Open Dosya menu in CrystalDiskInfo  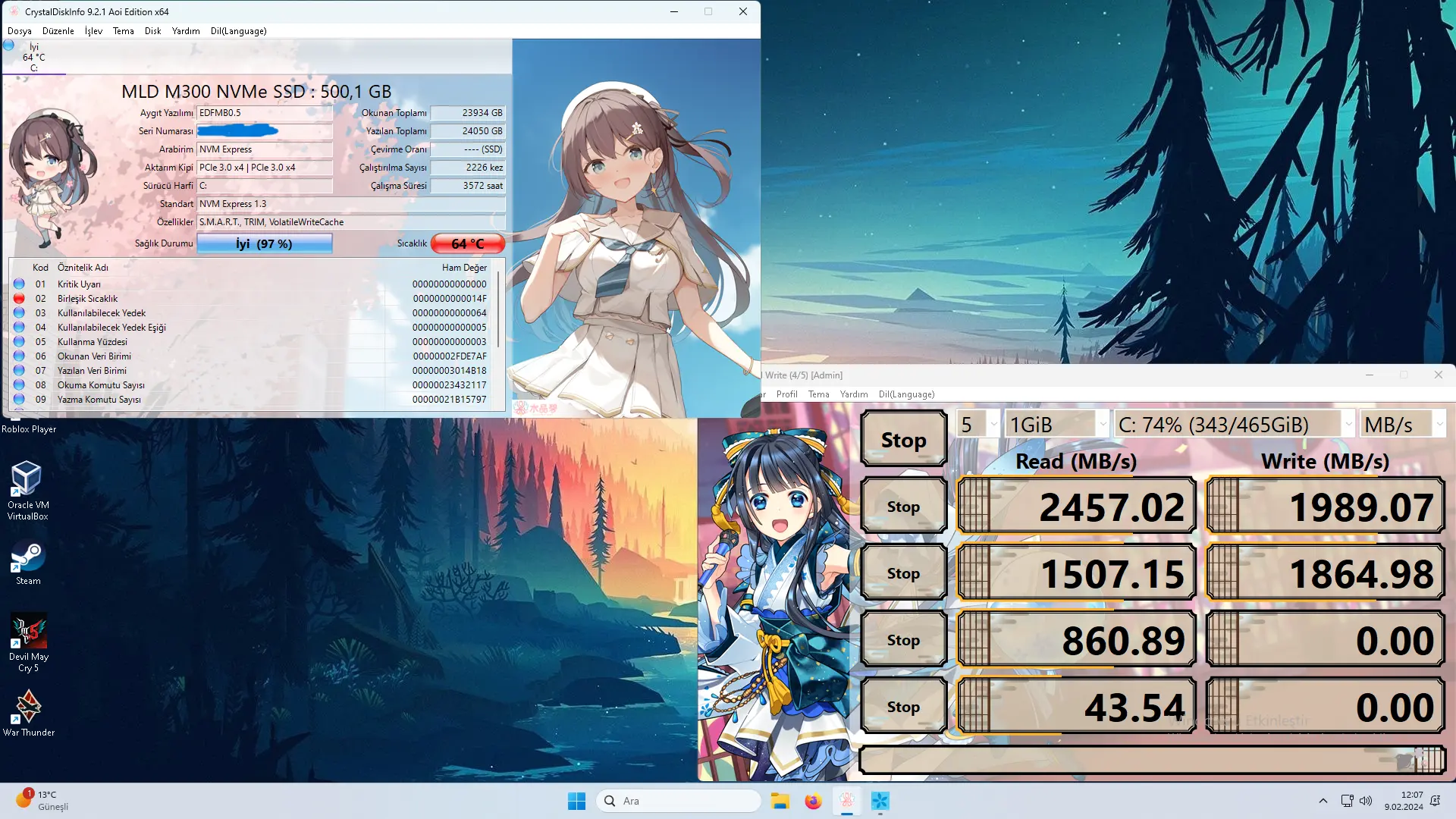tap(20, 31)
